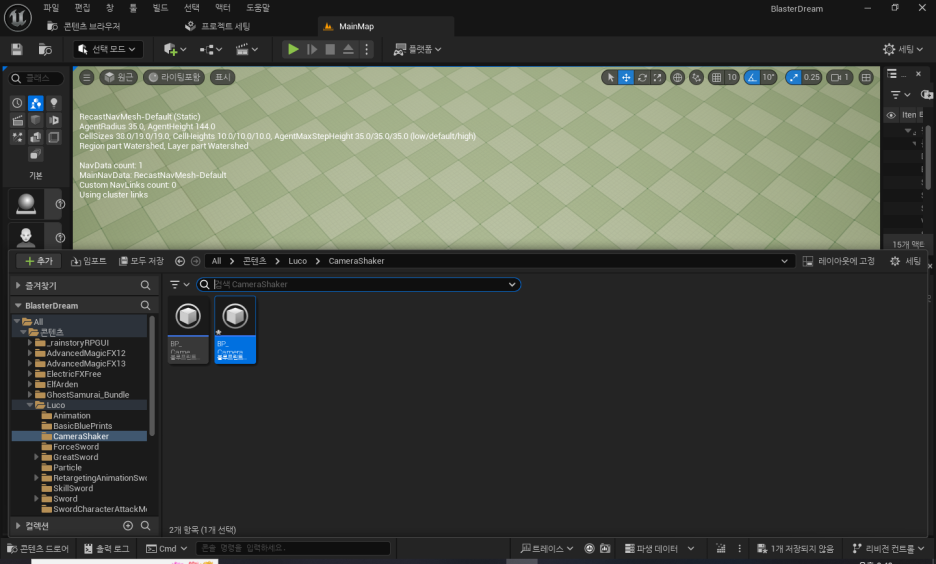Select the Actor sphere item in Place Actors
Screen dimensions: 936x564
26,204
